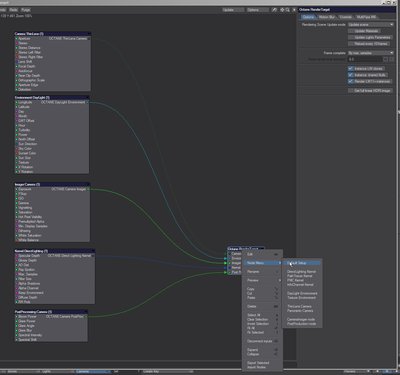Screen dimensions: 400x375
Task: Switch to the Motion Blur tab
Action: pyautogui.click(x=327, y=17)
